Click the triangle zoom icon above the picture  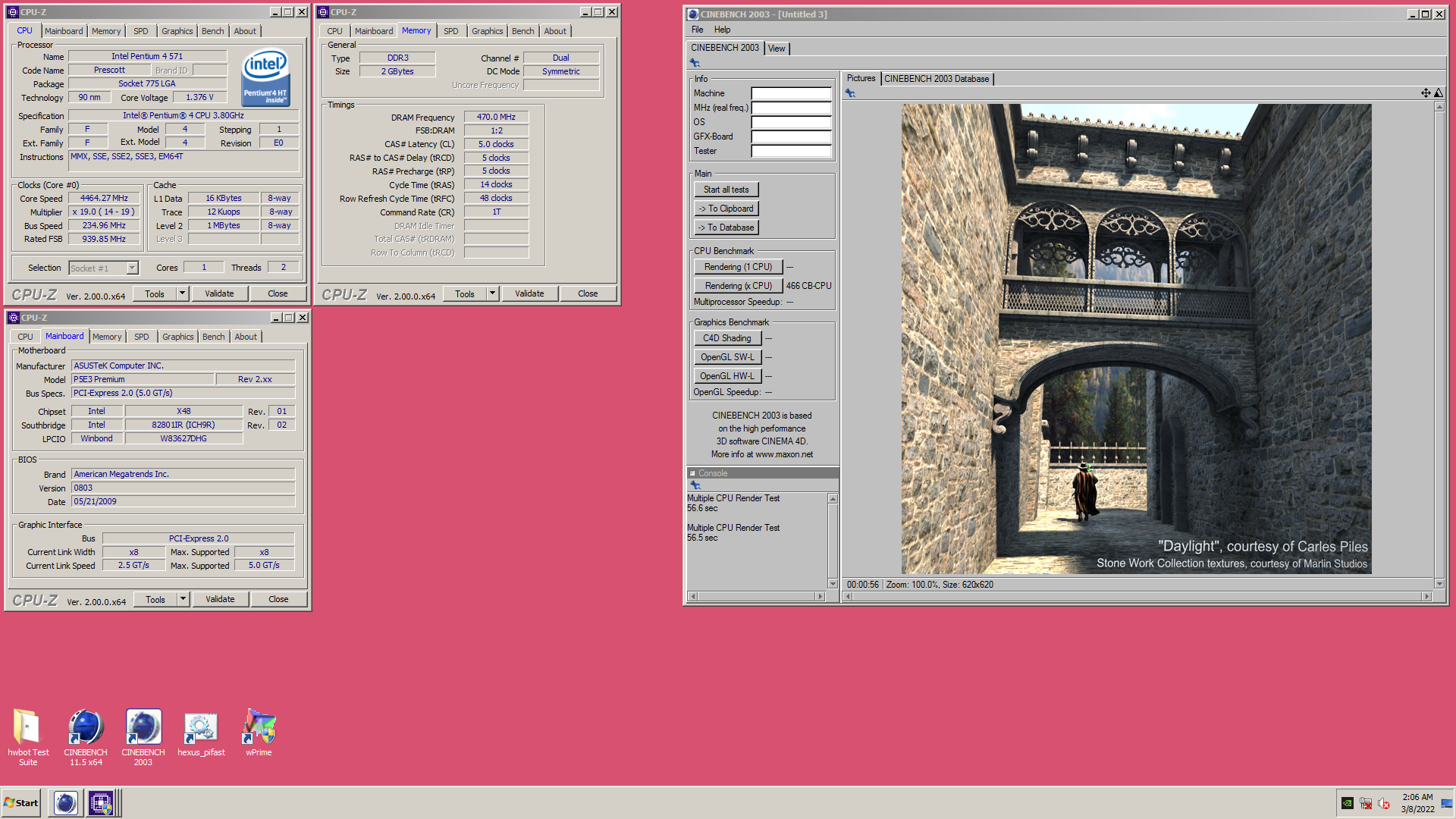[1439, 93]
